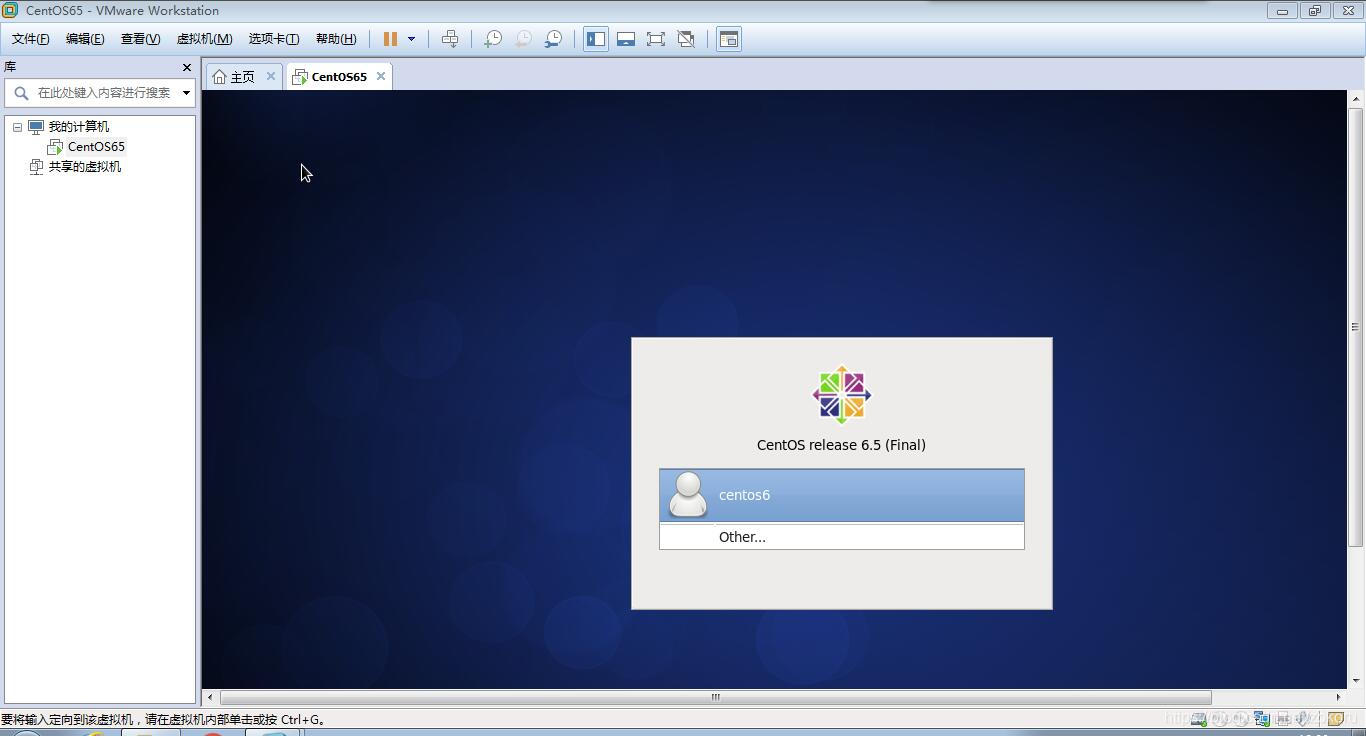Open the 虚拟机(M) menu
Screen dimensions: 1366x736
pyautogui.click(x=204, y=39)
